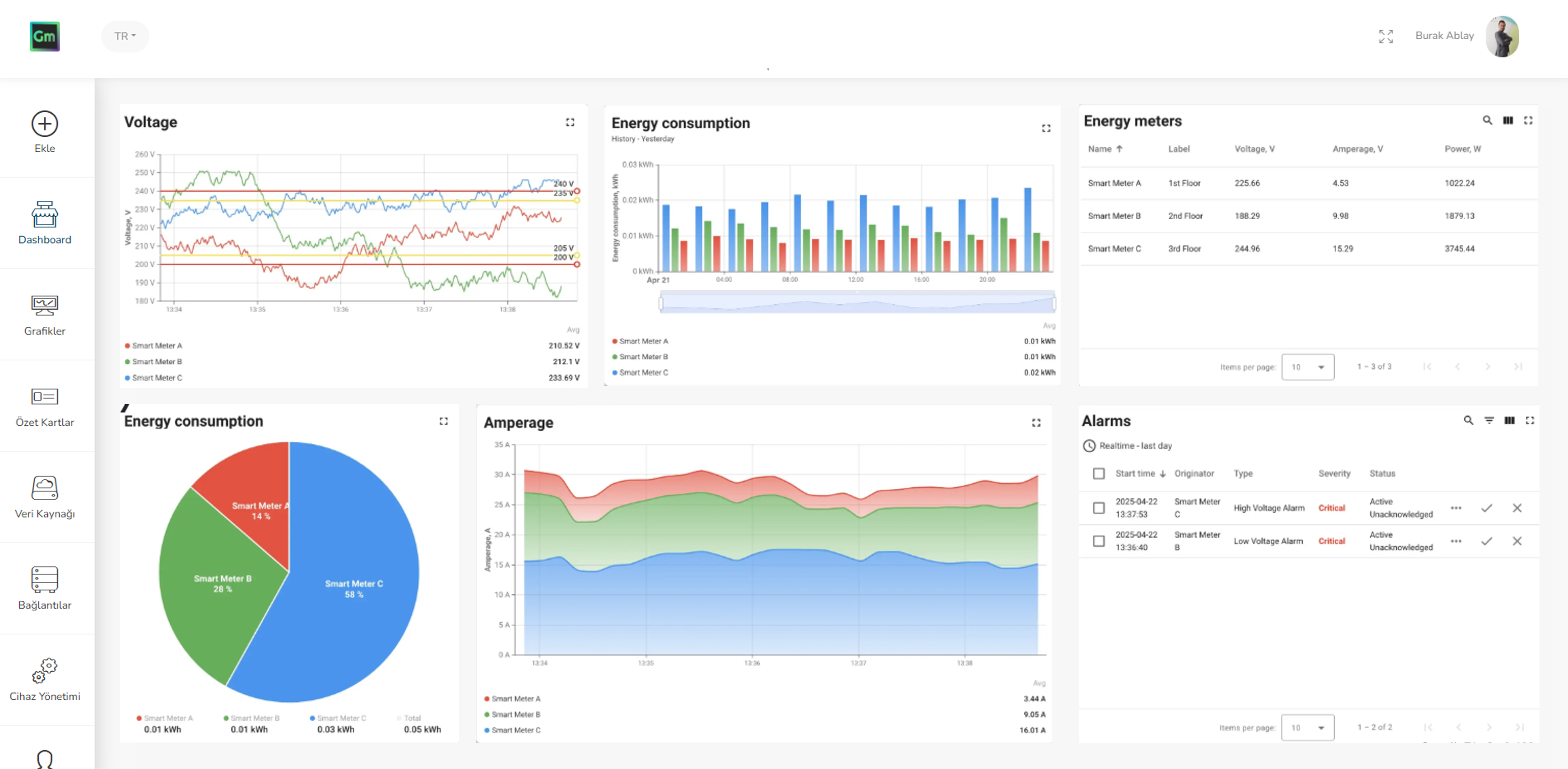Open the three-dot menu on the High Voltage Alarm
Screen dimensions: 1568x769
click(1456, 508)
